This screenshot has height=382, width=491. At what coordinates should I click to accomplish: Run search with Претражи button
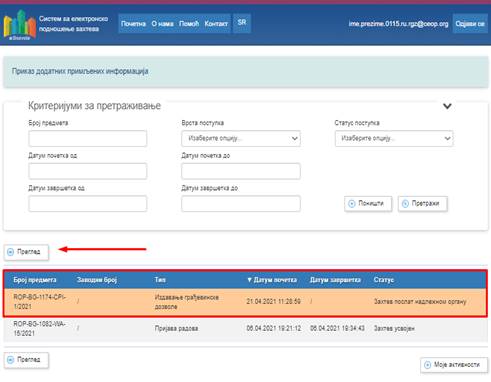pyautogui.click(x=423, y=204)
